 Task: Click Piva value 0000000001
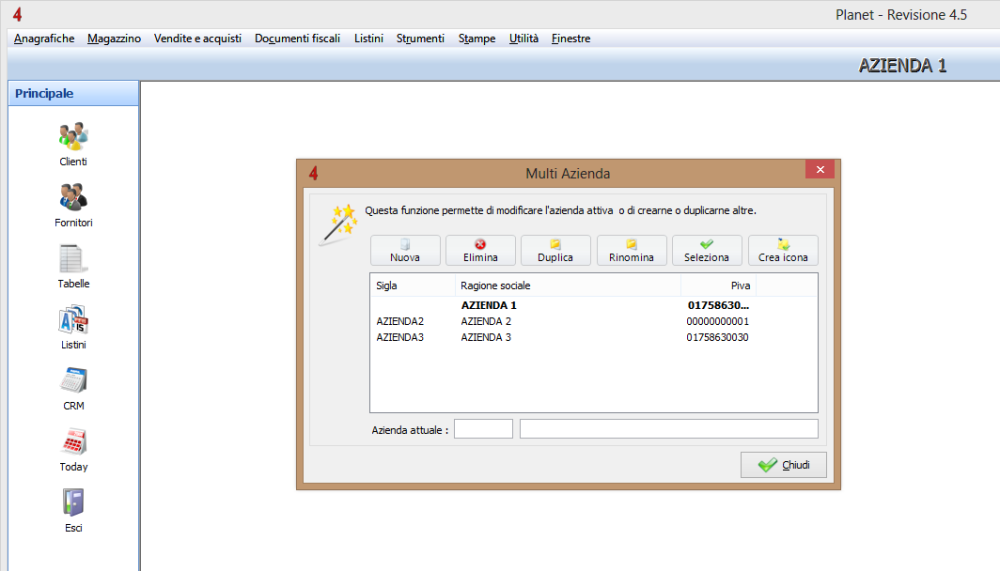717,321
